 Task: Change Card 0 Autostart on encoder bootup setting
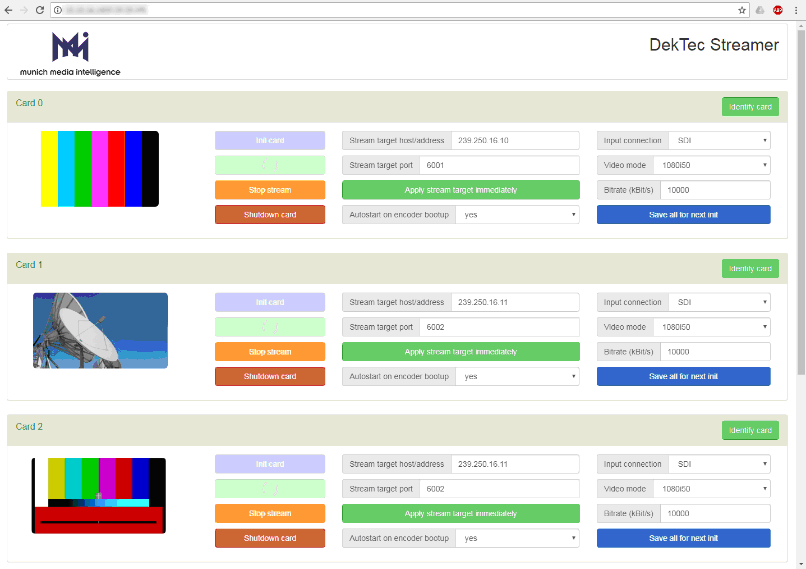click(x=517, y=214)
